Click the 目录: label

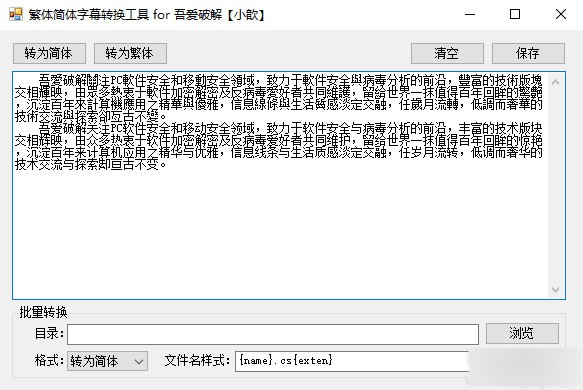coord(49,333)
